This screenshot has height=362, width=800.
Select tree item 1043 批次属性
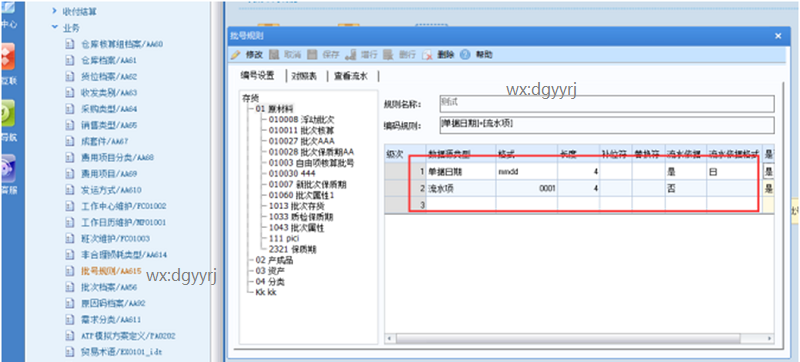[x=296, y=228]
